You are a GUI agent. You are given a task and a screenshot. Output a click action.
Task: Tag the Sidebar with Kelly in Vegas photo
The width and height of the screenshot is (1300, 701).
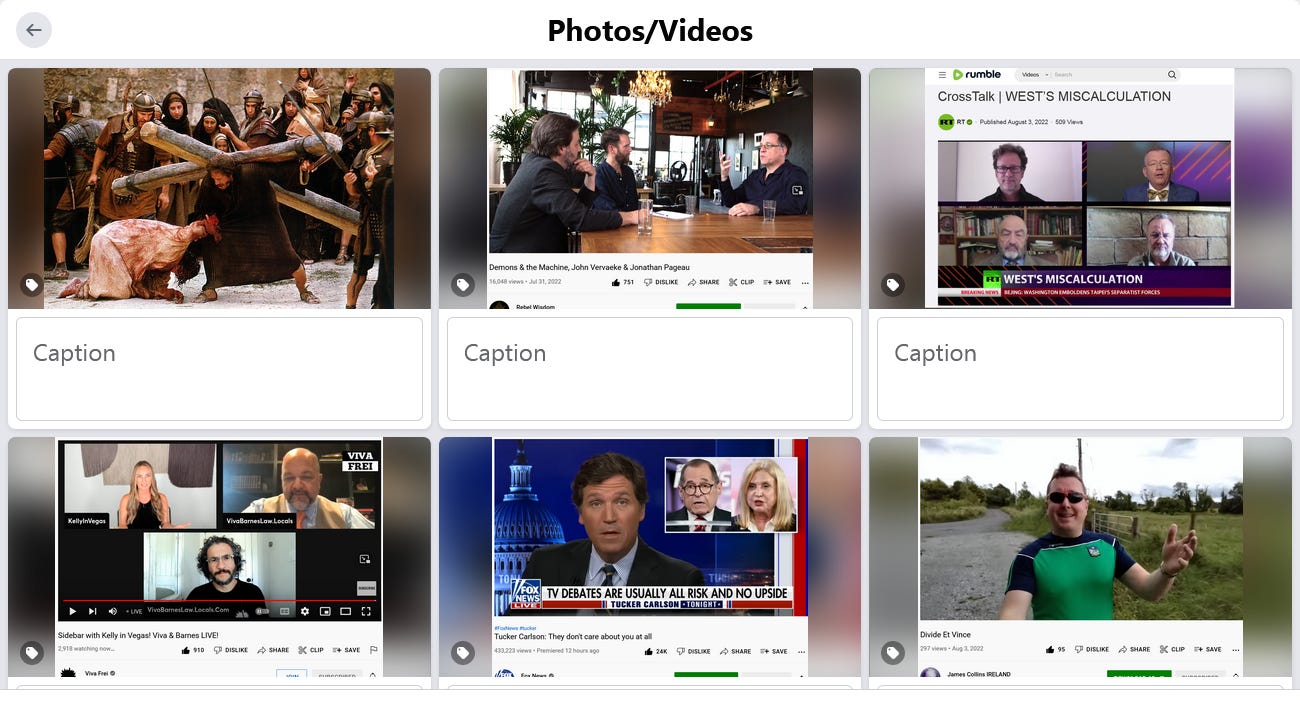tap(32, 653)
